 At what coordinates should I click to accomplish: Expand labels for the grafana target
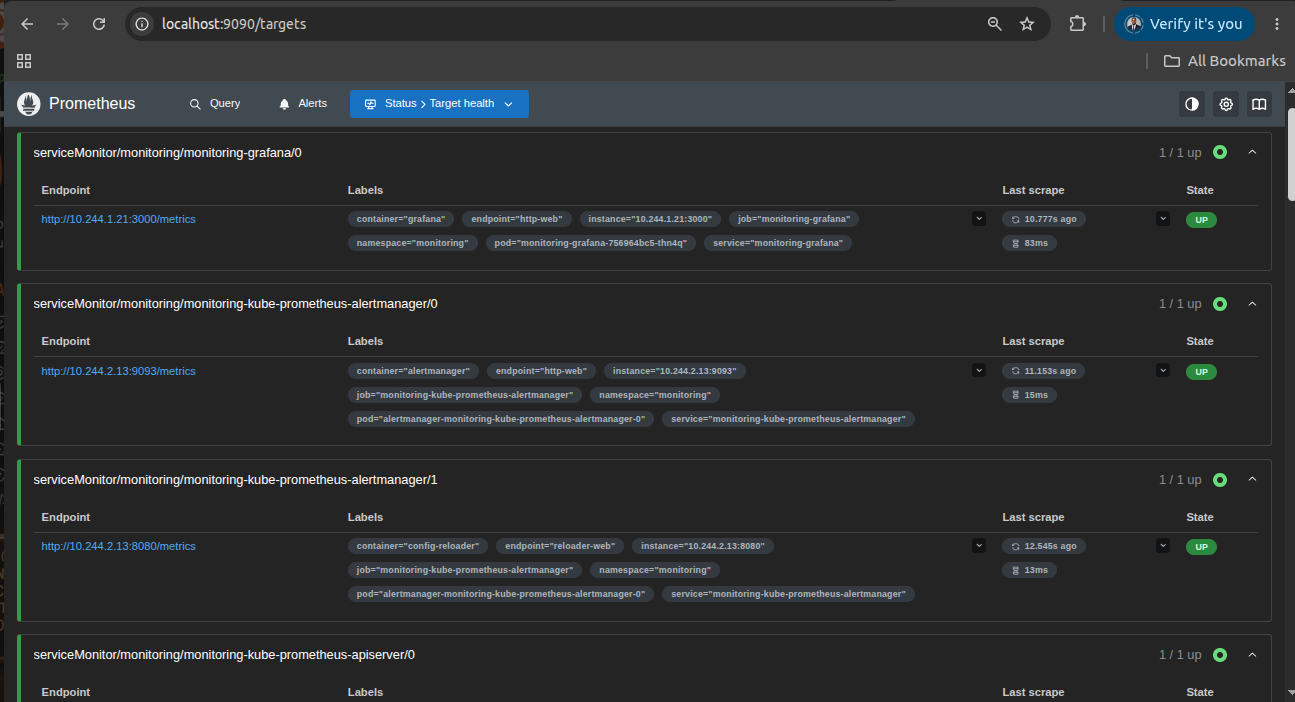click(x=978, y=218)
